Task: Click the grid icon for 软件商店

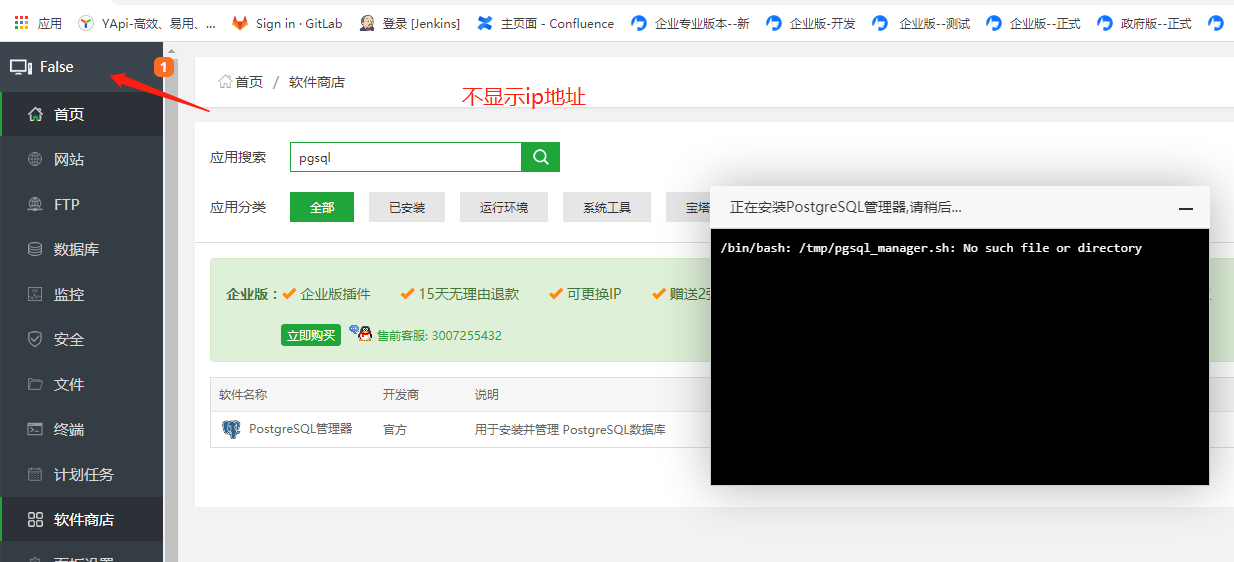Action: (35, 519)
